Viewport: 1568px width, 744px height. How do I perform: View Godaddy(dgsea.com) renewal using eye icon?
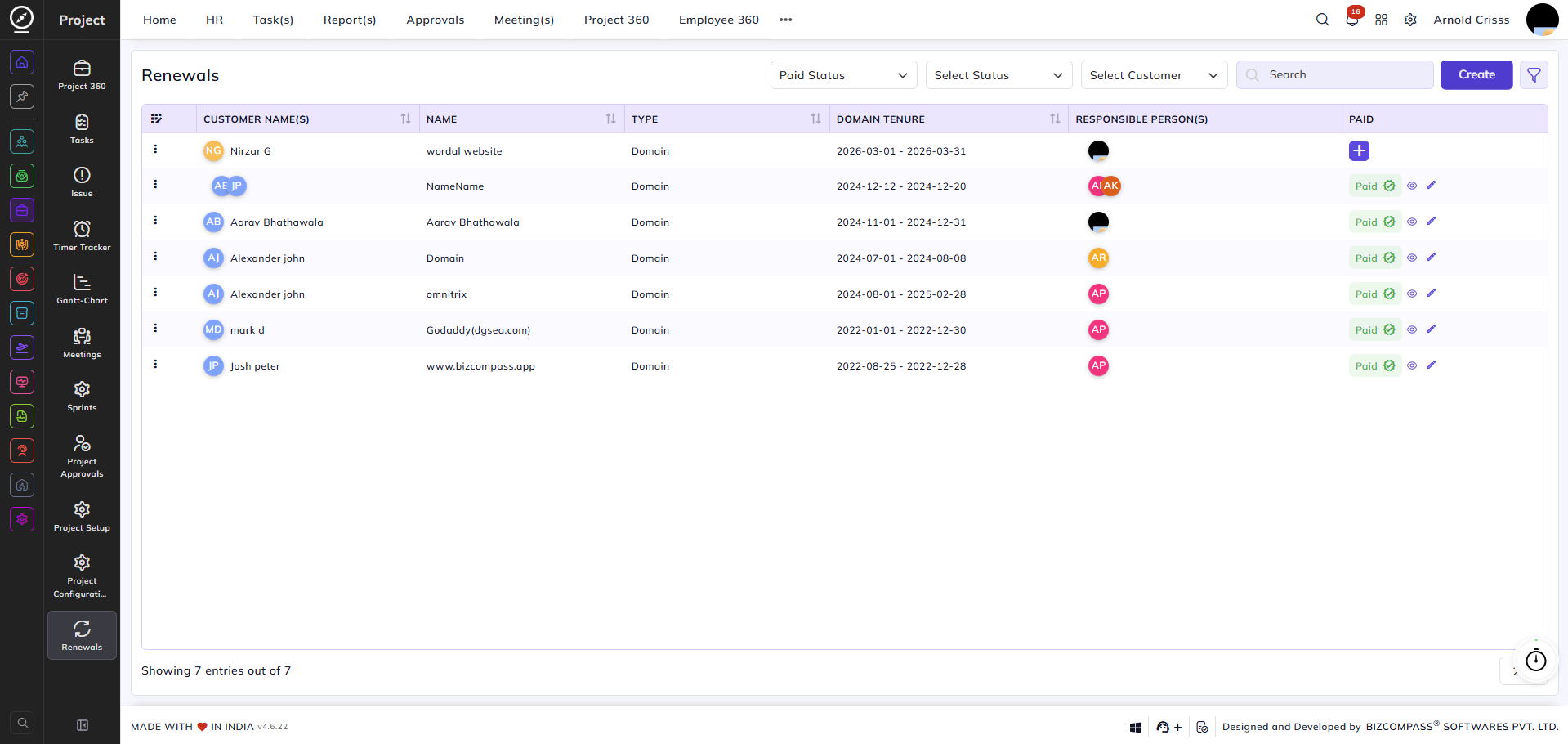1411,330
